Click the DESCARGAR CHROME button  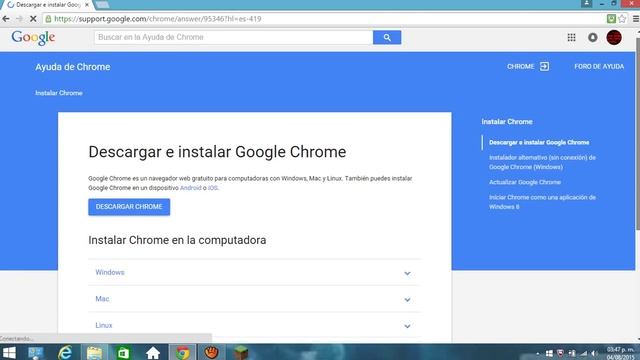coord(129,207)
